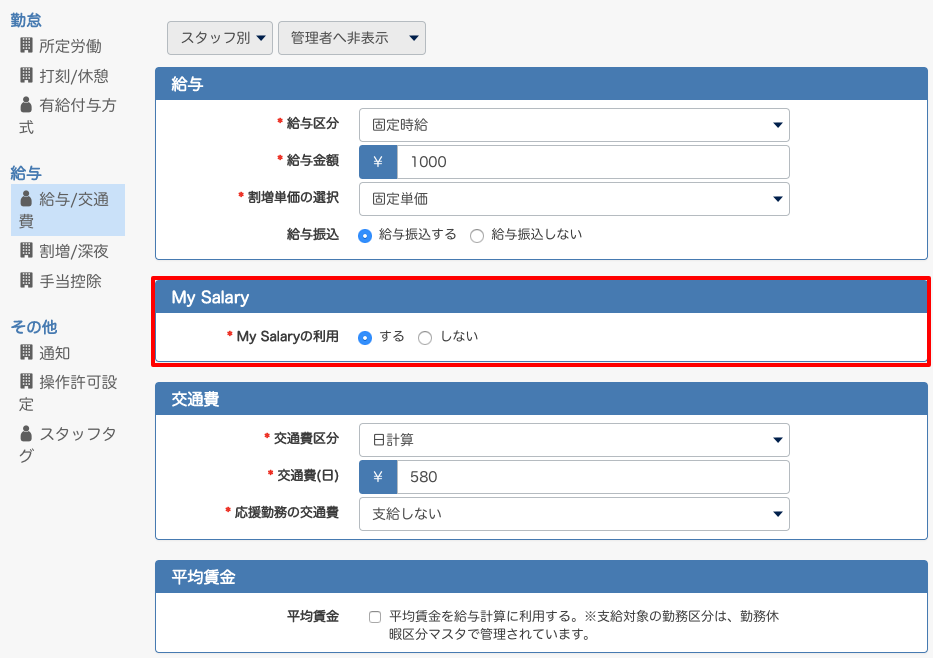This screenshot has height=658, width=933.
Task: Click building icon beside 通知
Action: 26,352
